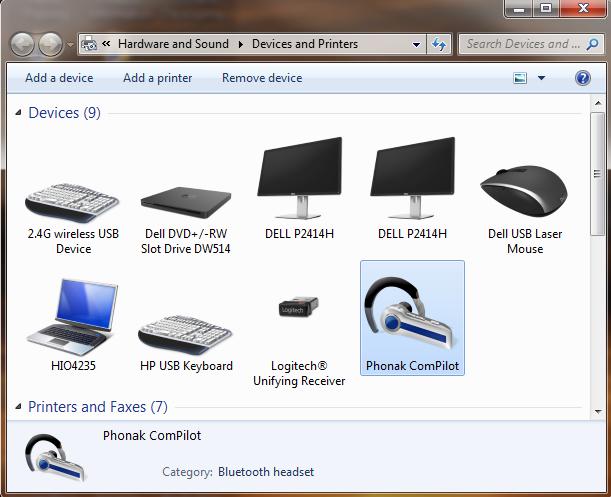
Task: Click Remove device
Action: [x=262, y=78]
